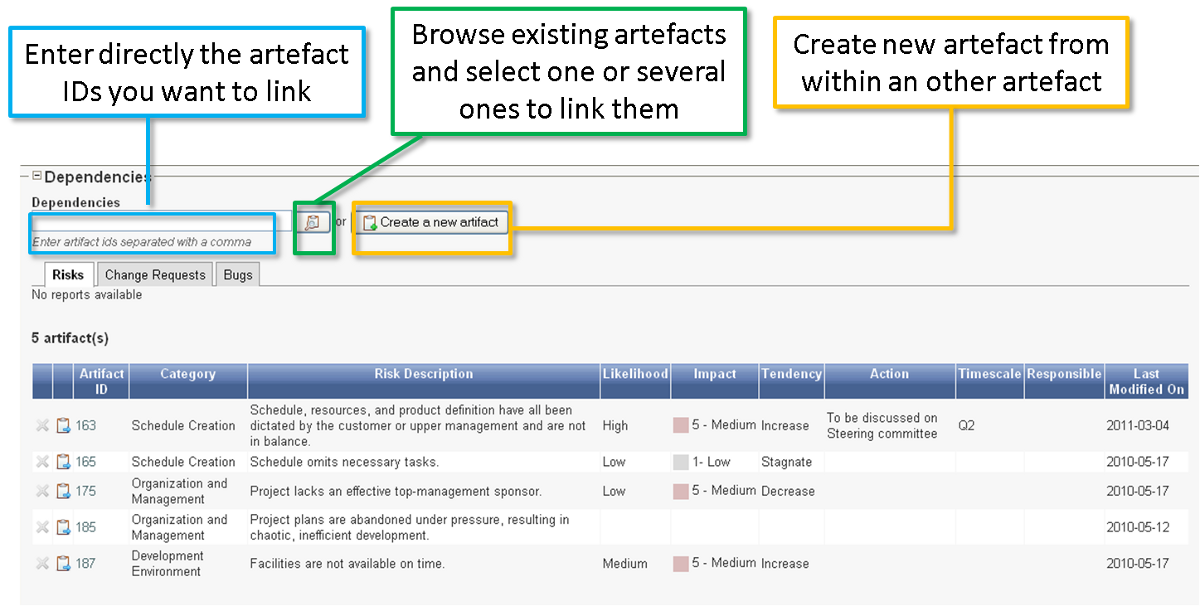
Task: Collapse the Dependencies section
Action: coord(37,176)
